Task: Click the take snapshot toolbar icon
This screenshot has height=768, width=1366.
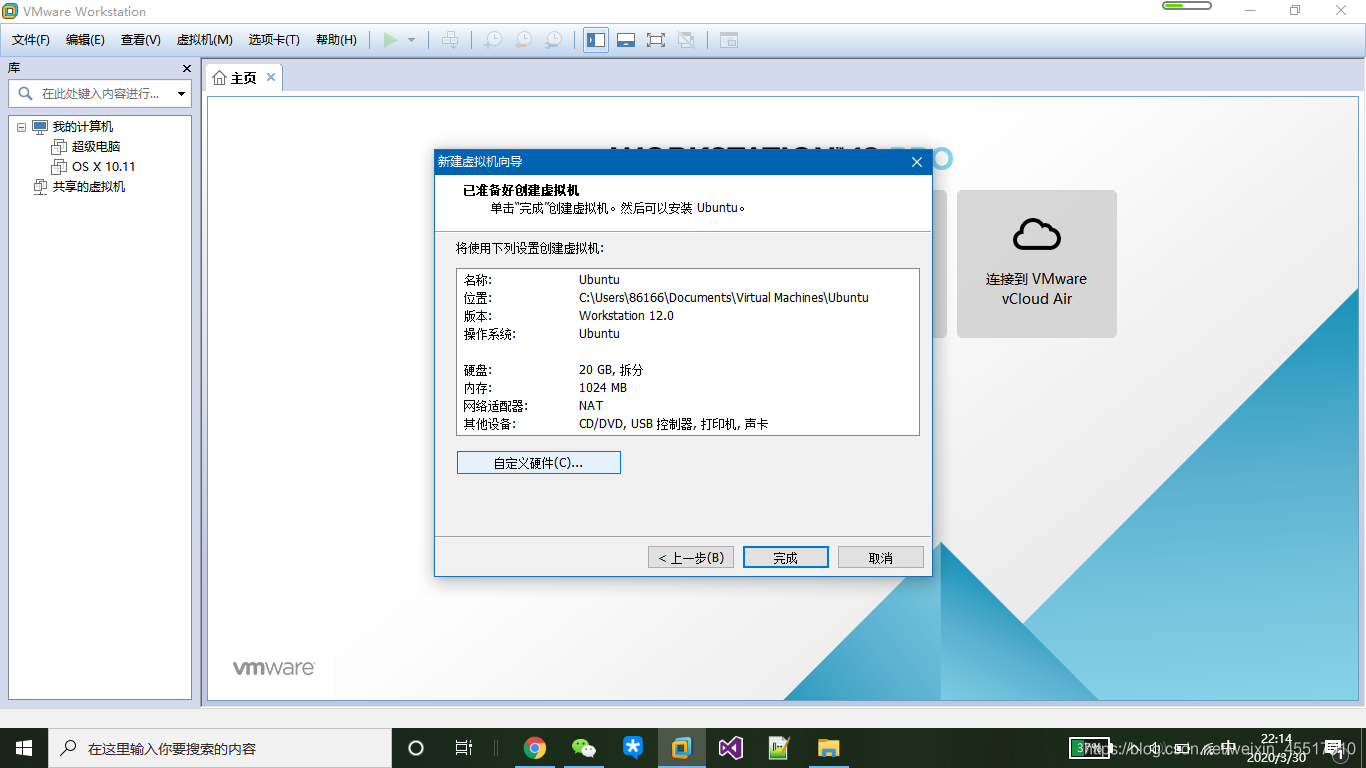Action: [x=493, y=40]
